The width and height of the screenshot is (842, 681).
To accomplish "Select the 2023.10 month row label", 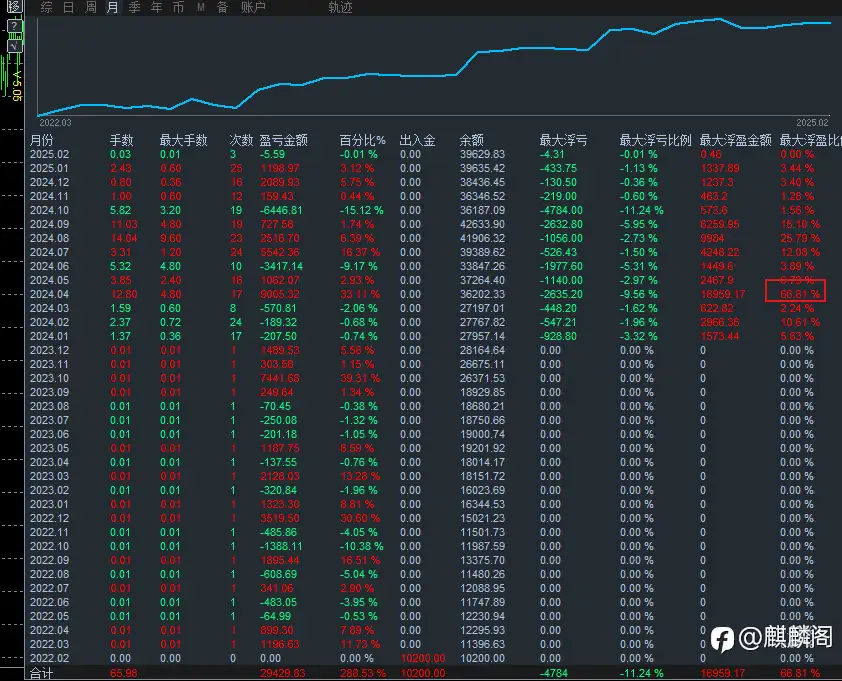I will [x=49, y=378].
